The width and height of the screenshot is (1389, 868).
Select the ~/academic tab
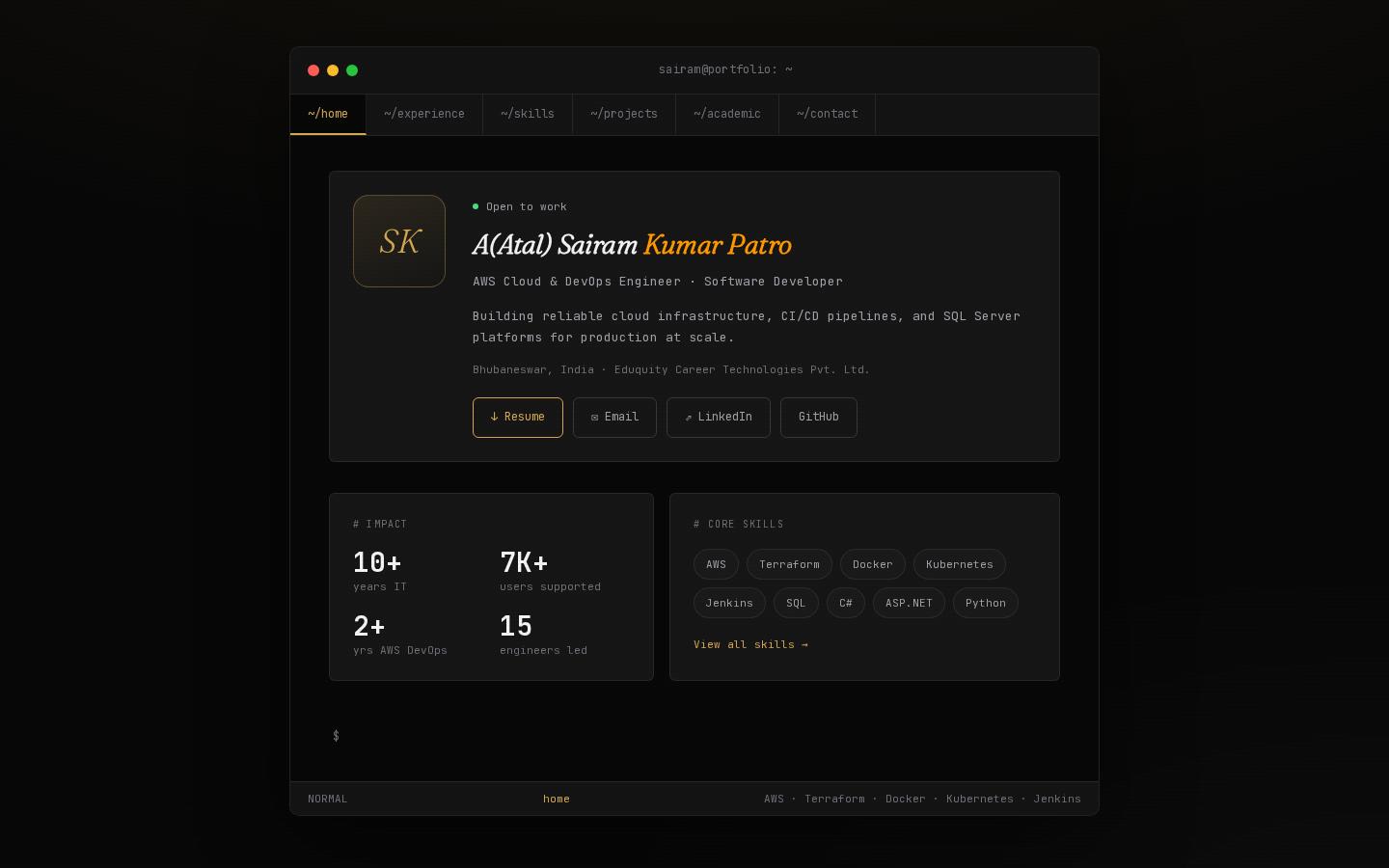point(727,115)
